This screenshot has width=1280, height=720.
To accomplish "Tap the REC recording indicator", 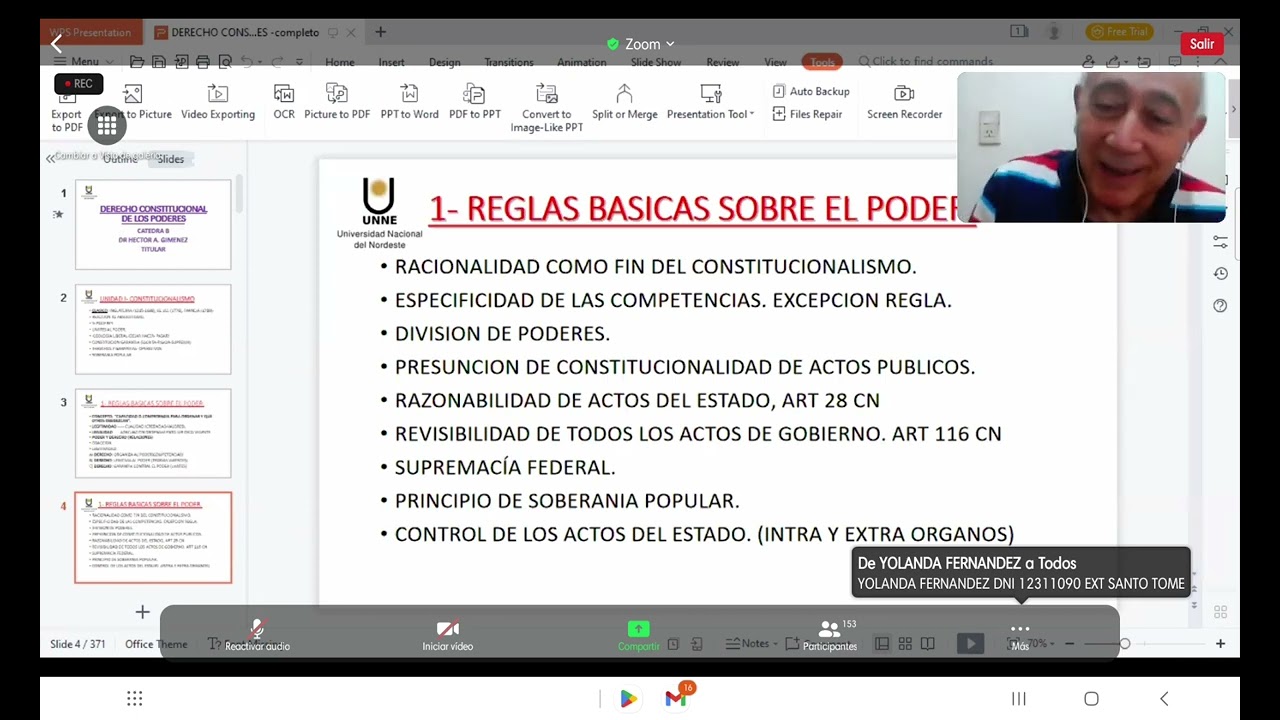I will pyautogui.click(x=78, y=84).
